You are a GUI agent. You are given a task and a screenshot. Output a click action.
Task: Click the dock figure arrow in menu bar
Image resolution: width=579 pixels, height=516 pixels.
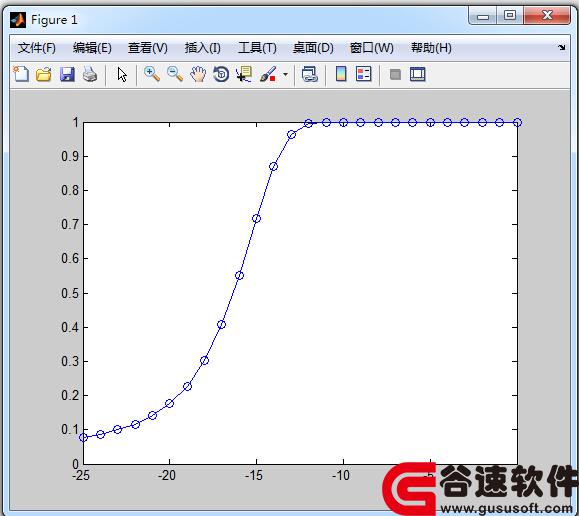click(562, 47)
